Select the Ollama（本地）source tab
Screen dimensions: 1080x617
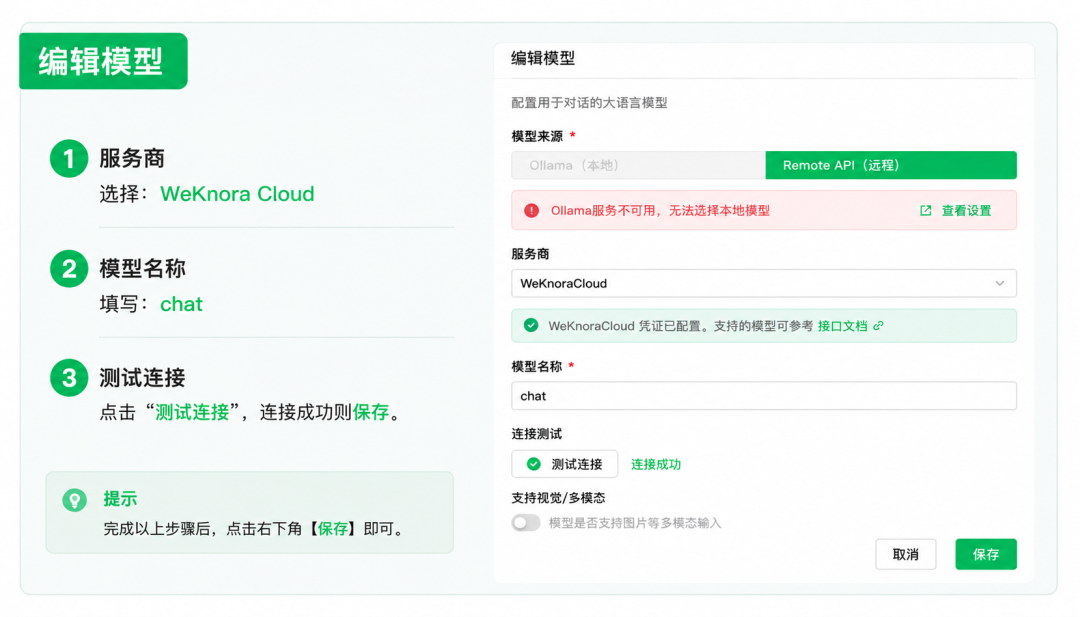click(638, 165)
